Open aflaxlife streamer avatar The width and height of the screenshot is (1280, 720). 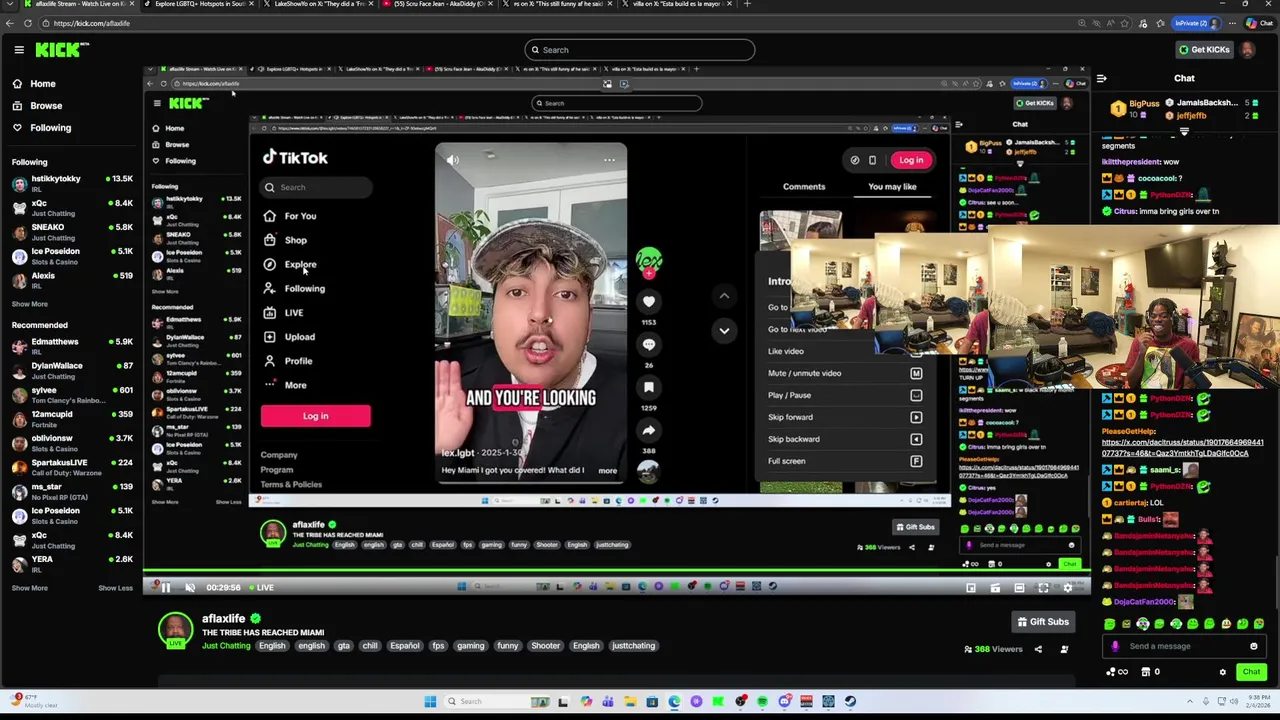tap(176, 630)
